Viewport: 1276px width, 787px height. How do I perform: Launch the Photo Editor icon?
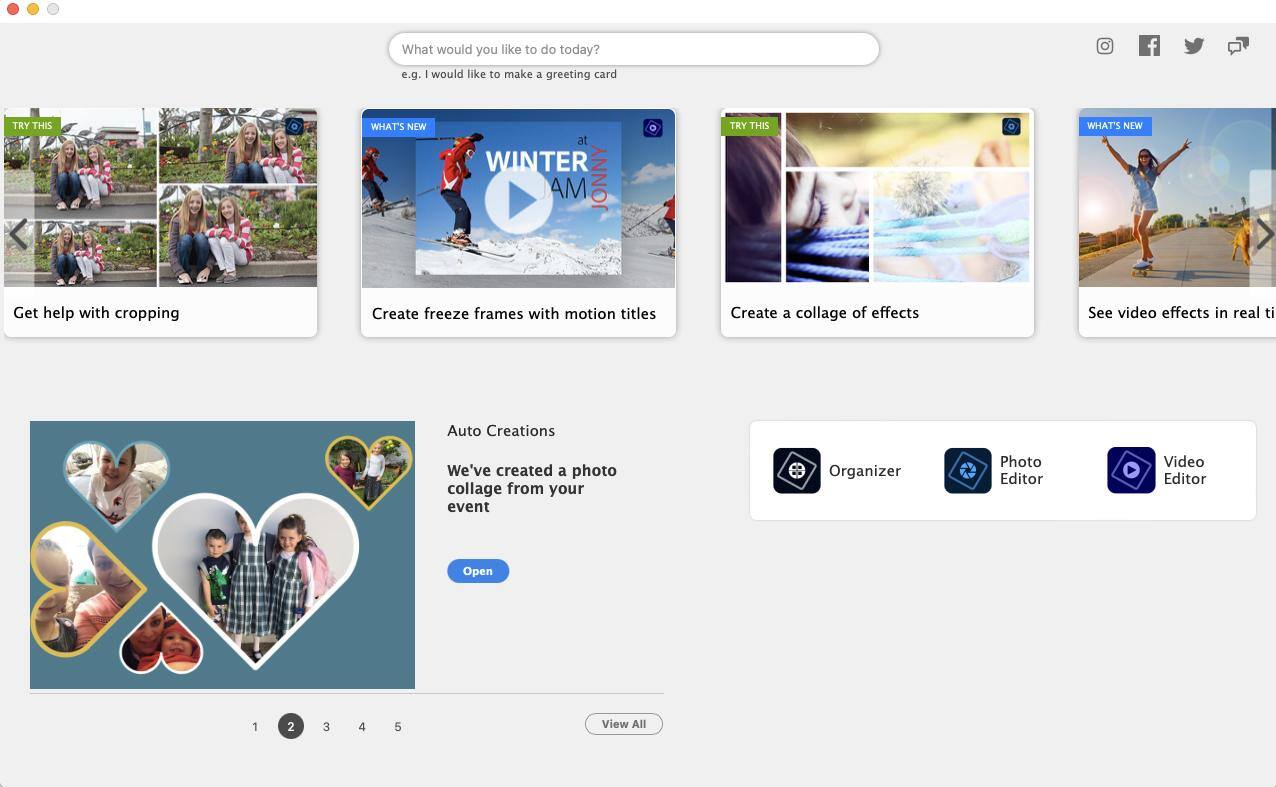(x=968, y=471)
